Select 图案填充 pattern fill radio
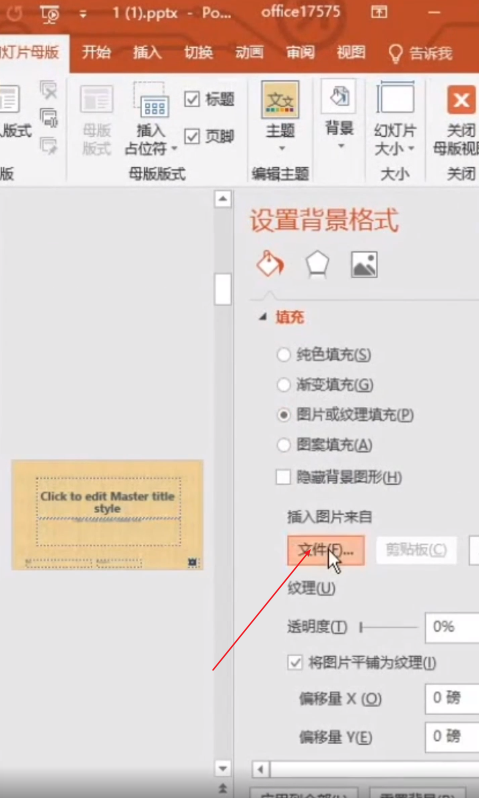The image size is (479, 798). pyautogui.click(x=283, y=445)
